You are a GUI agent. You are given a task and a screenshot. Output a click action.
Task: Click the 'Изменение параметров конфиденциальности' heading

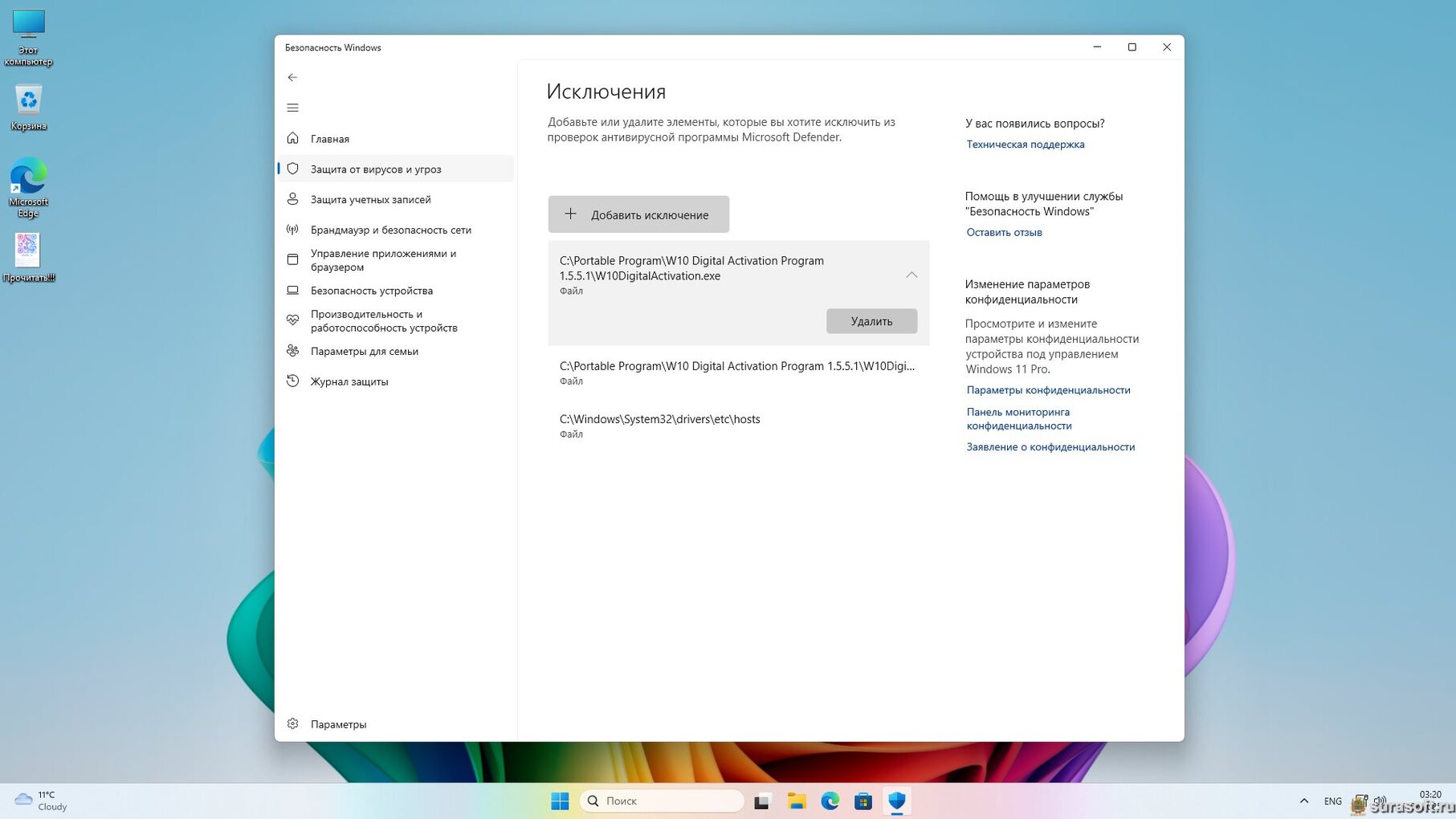1028,291
